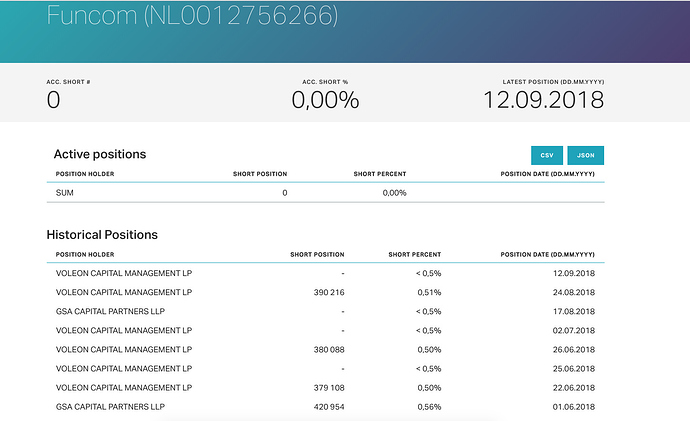Select short percent value 0,51%
Screen dimensions: 690x421
pyautogui.click(x=429, y=293)
